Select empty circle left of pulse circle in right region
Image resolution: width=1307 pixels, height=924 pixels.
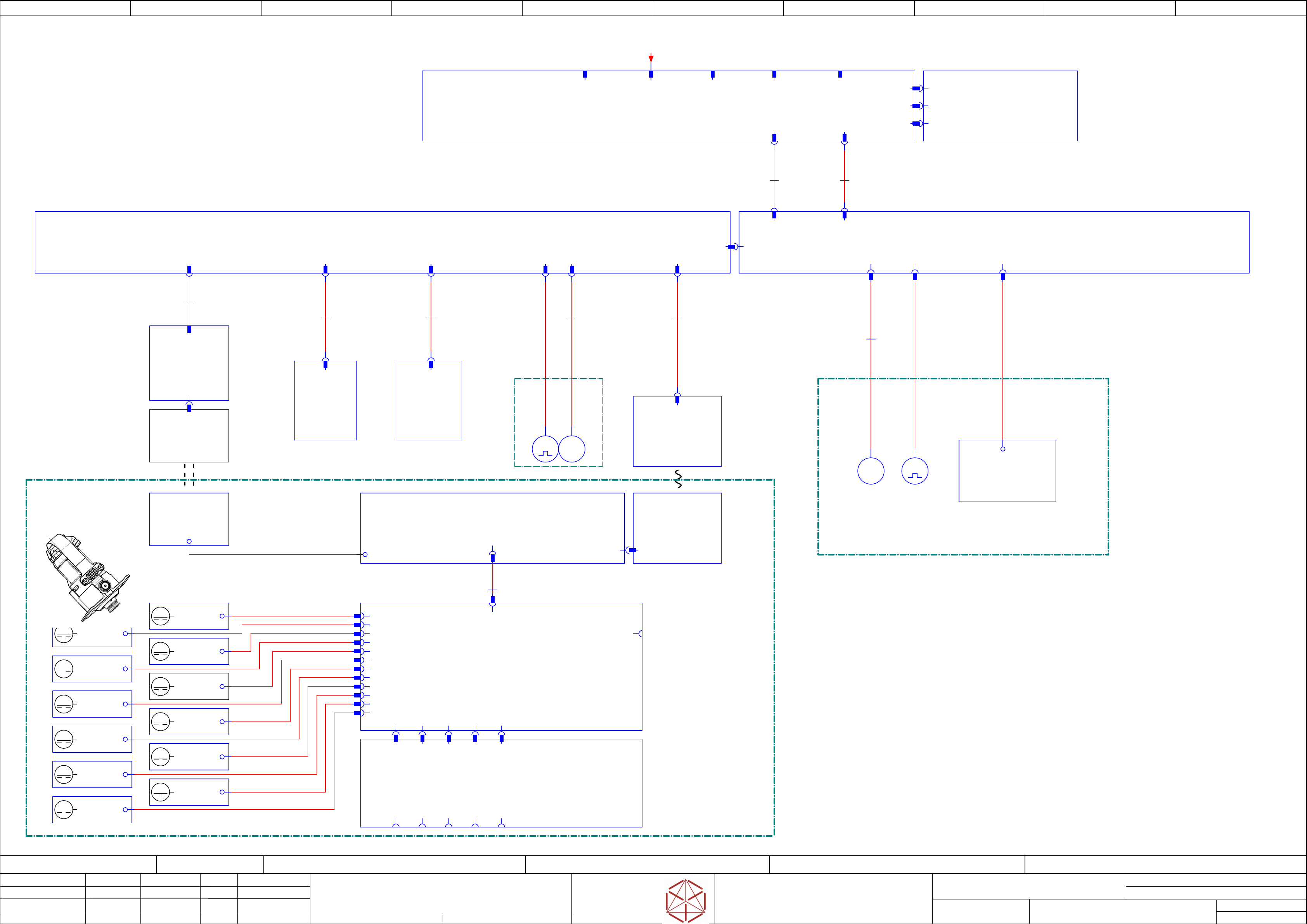click(871, 471)
